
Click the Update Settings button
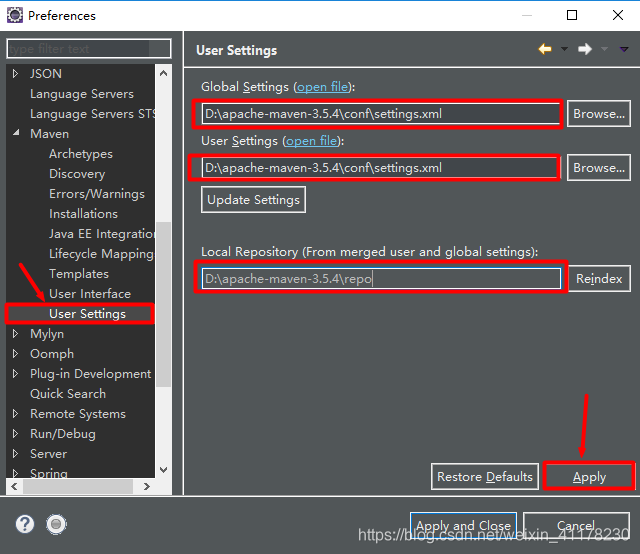click(x=253, y=200)
